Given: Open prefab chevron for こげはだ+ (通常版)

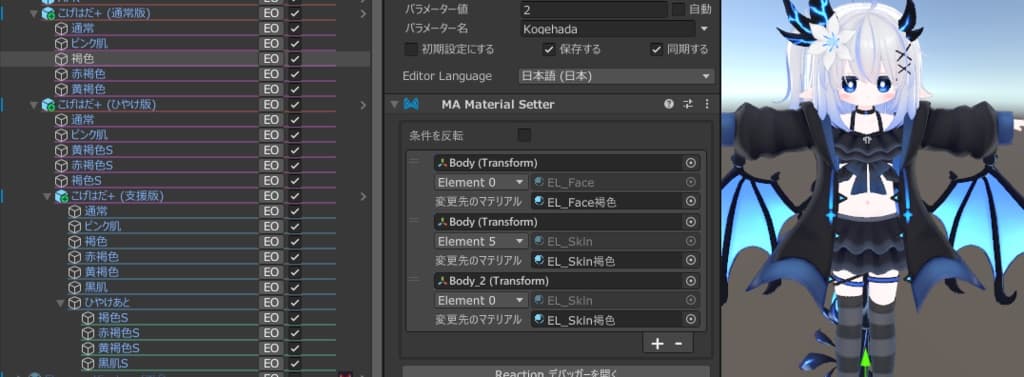Looking at the screenshot, I should click(x=363, y=13).
